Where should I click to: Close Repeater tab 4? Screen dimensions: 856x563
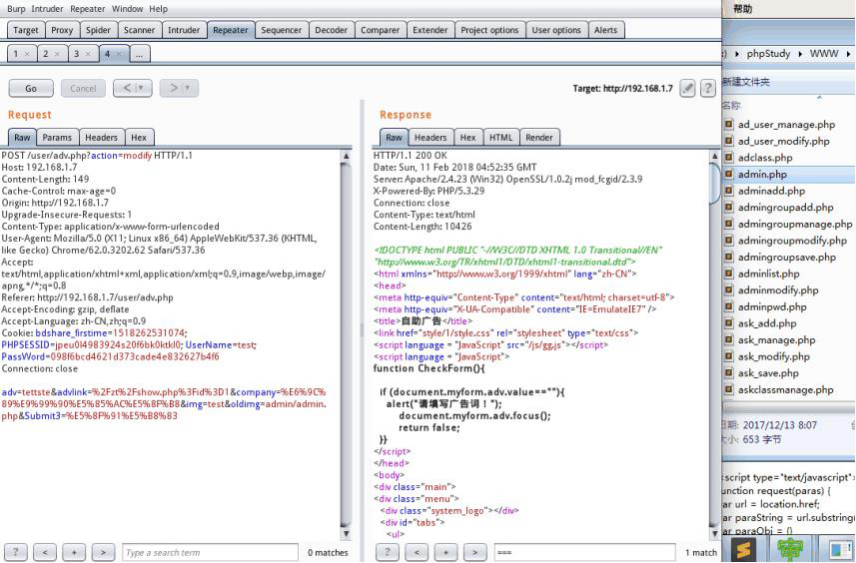tap(118, 54)
